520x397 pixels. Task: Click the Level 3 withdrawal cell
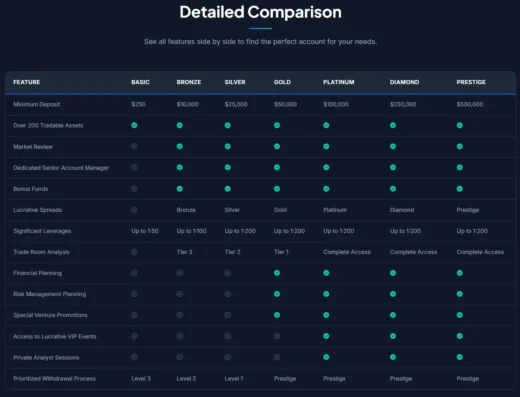pos(141,379)
